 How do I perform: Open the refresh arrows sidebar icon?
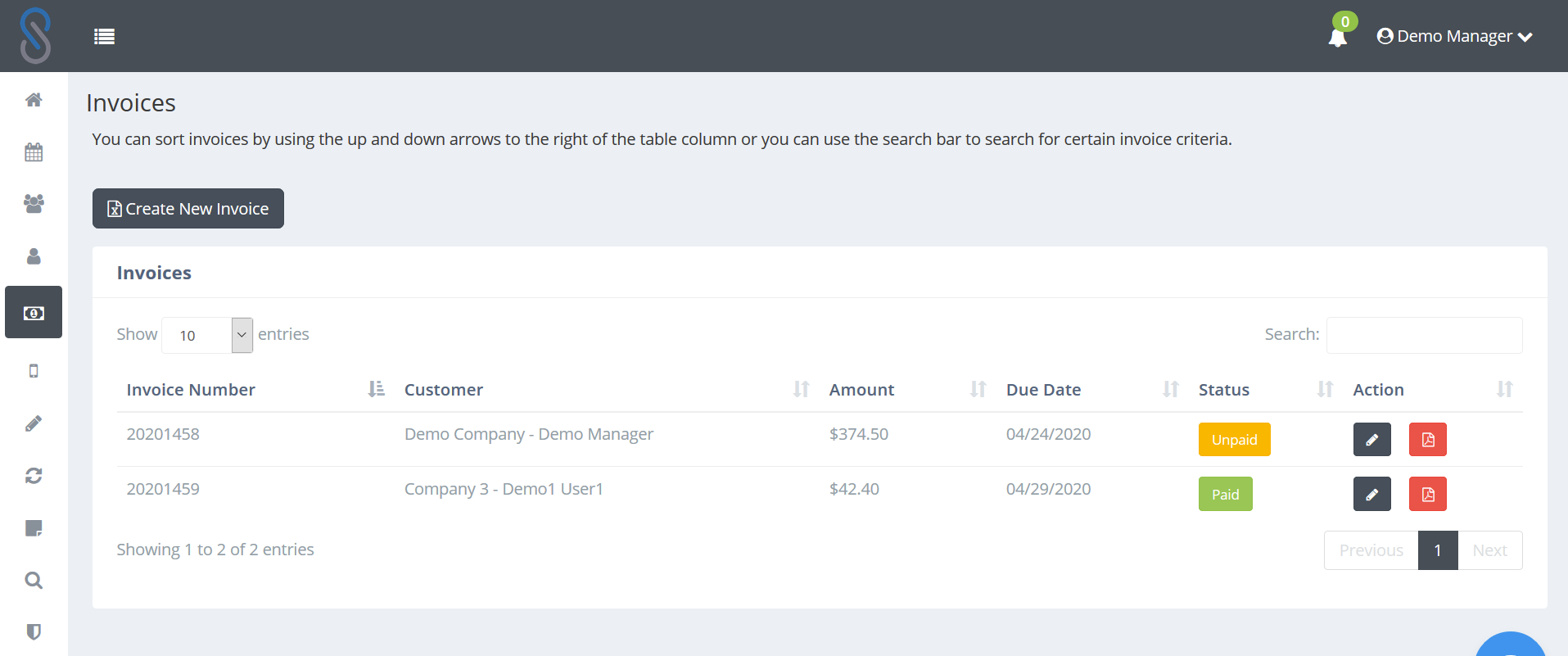[34, 476]
